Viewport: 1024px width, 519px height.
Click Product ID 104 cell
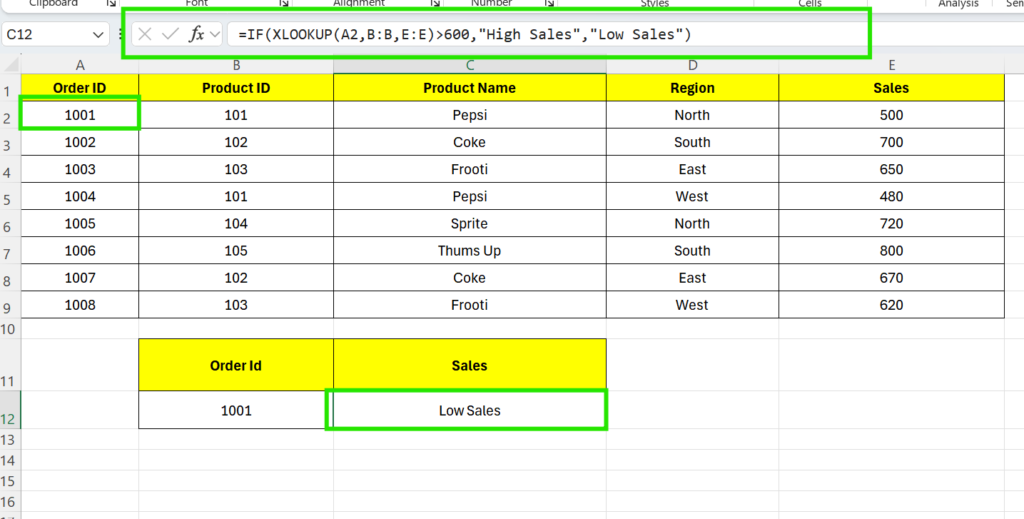(236, 223)
